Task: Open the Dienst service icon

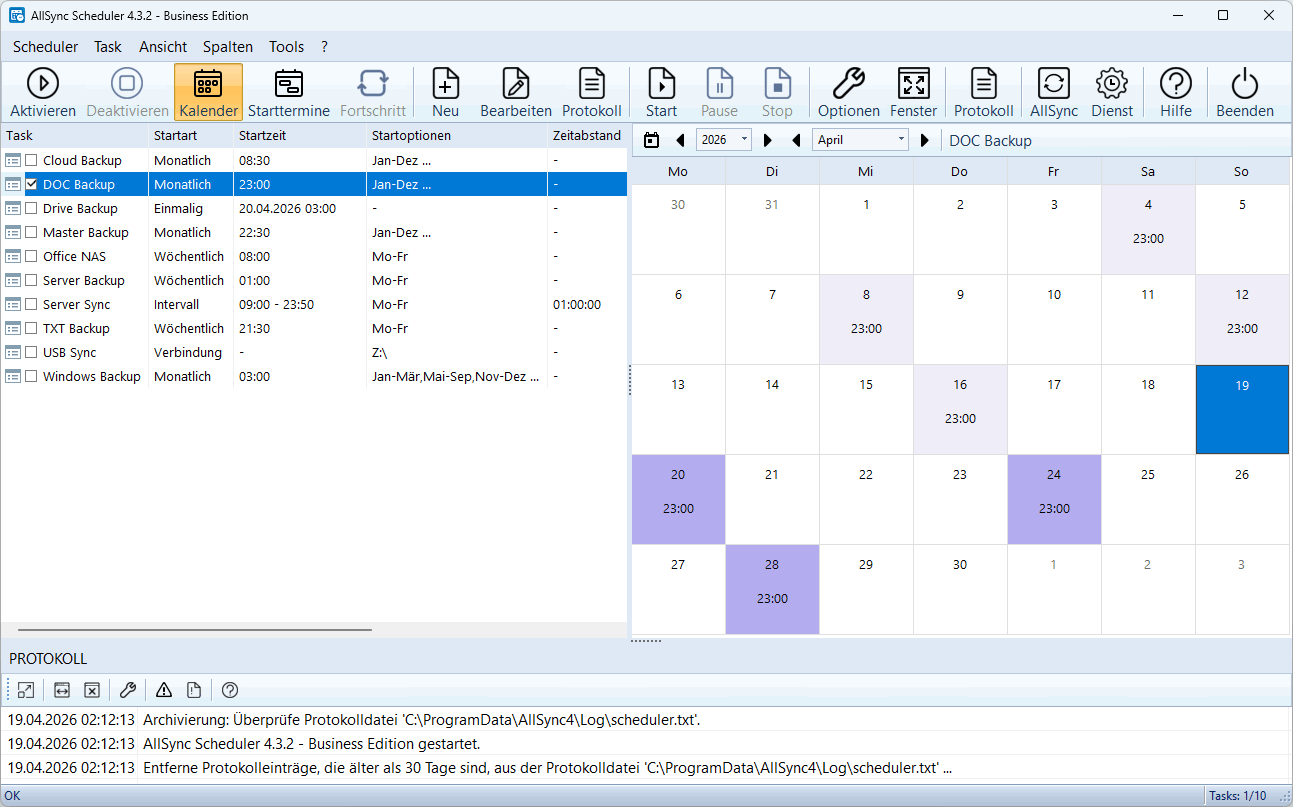Action: tap(1111, 92)
